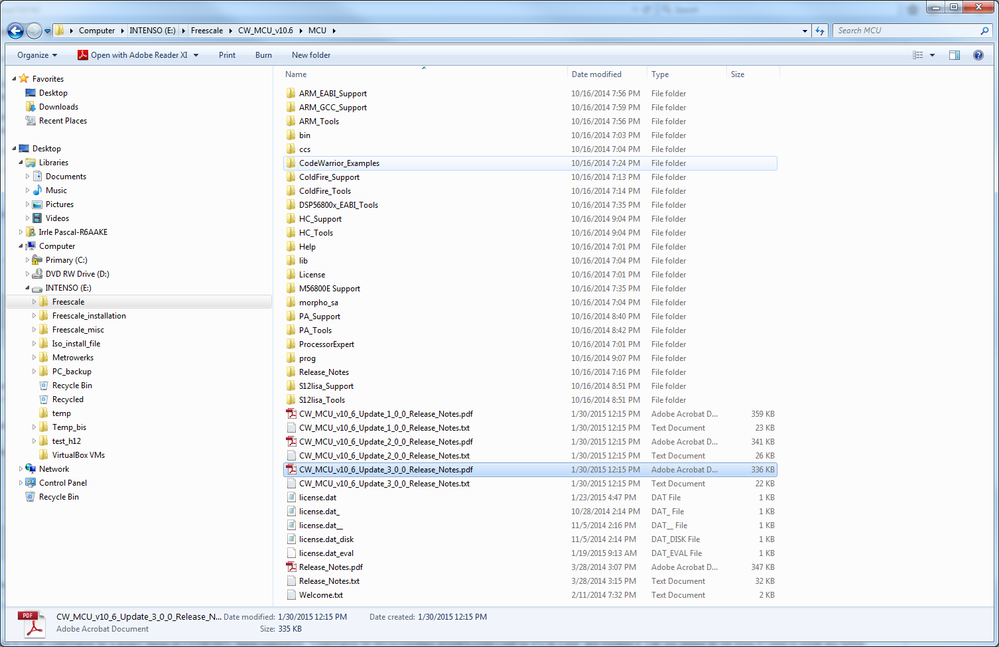Click the license.dat file icon
The width and height of the screenshot is (999, 647).
click(291, 497)
